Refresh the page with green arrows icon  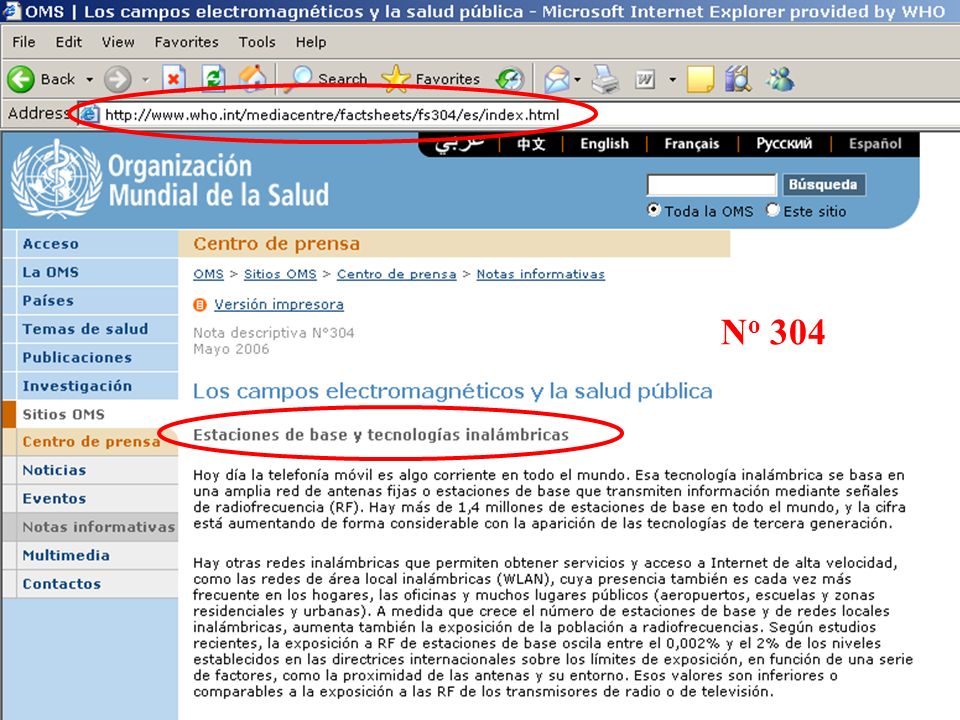(x=213, y=79)
